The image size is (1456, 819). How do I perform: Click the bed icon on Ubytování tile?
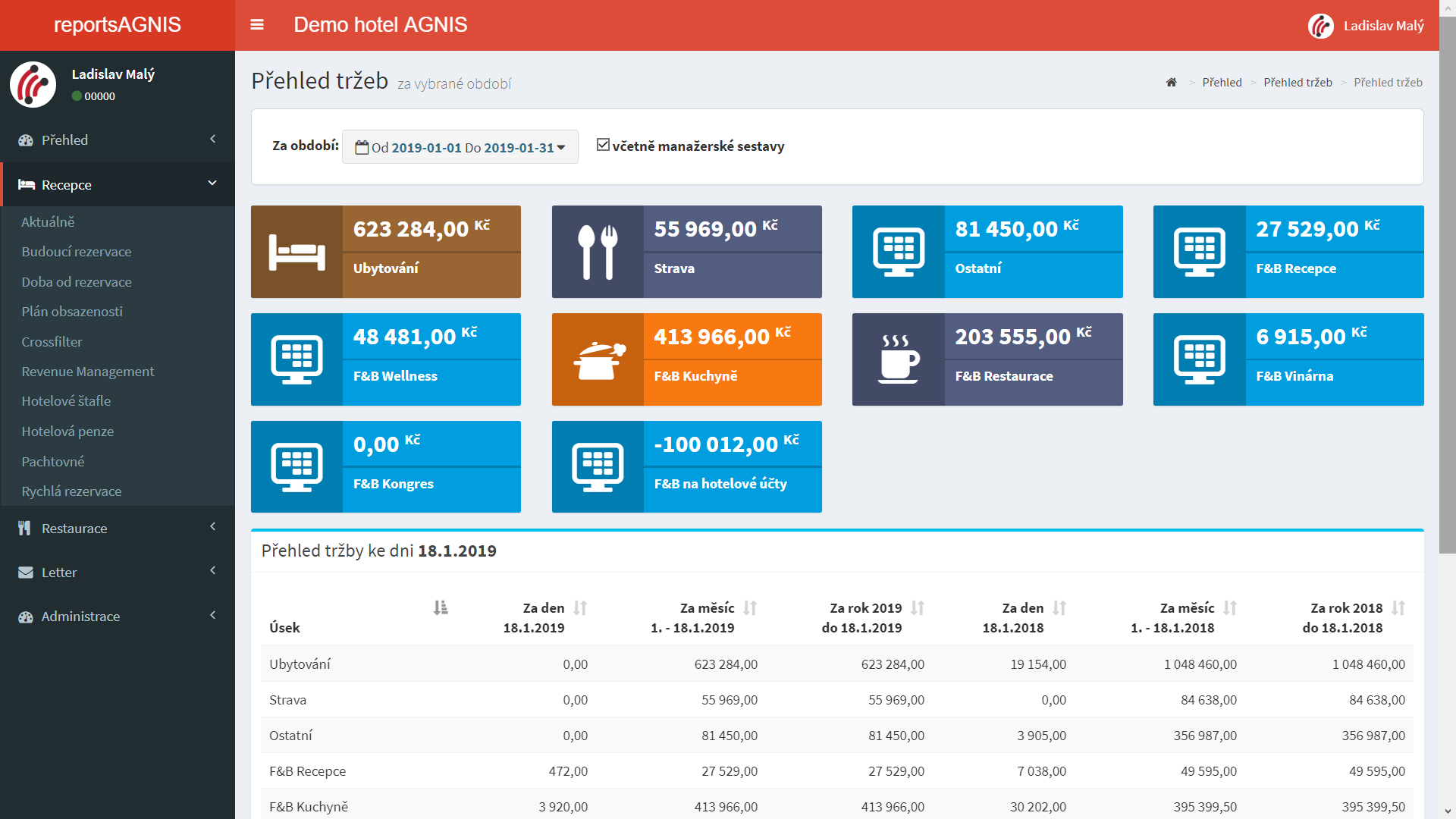coord(297,252)
